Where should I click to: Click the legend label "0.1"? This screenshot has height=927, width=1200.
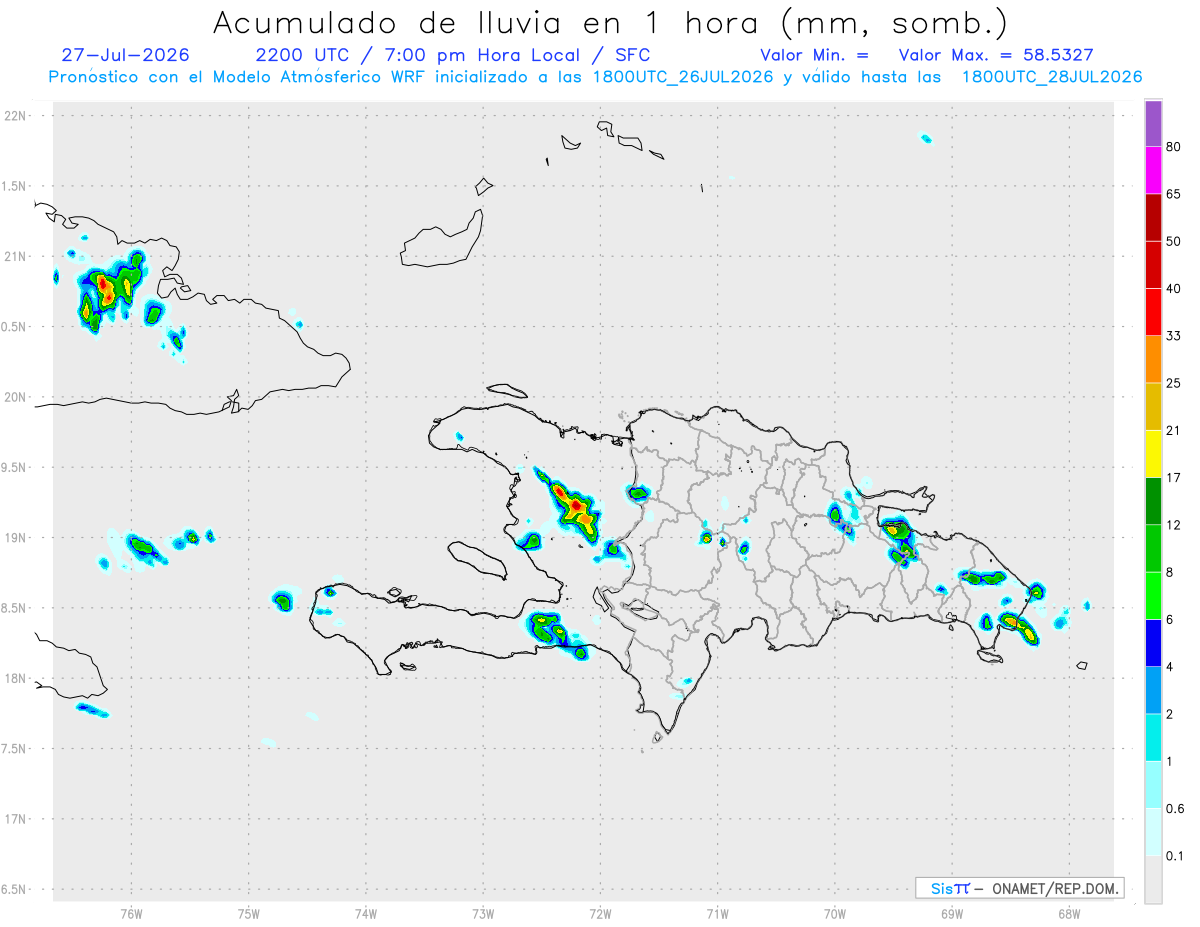(x=1175, y=856)
